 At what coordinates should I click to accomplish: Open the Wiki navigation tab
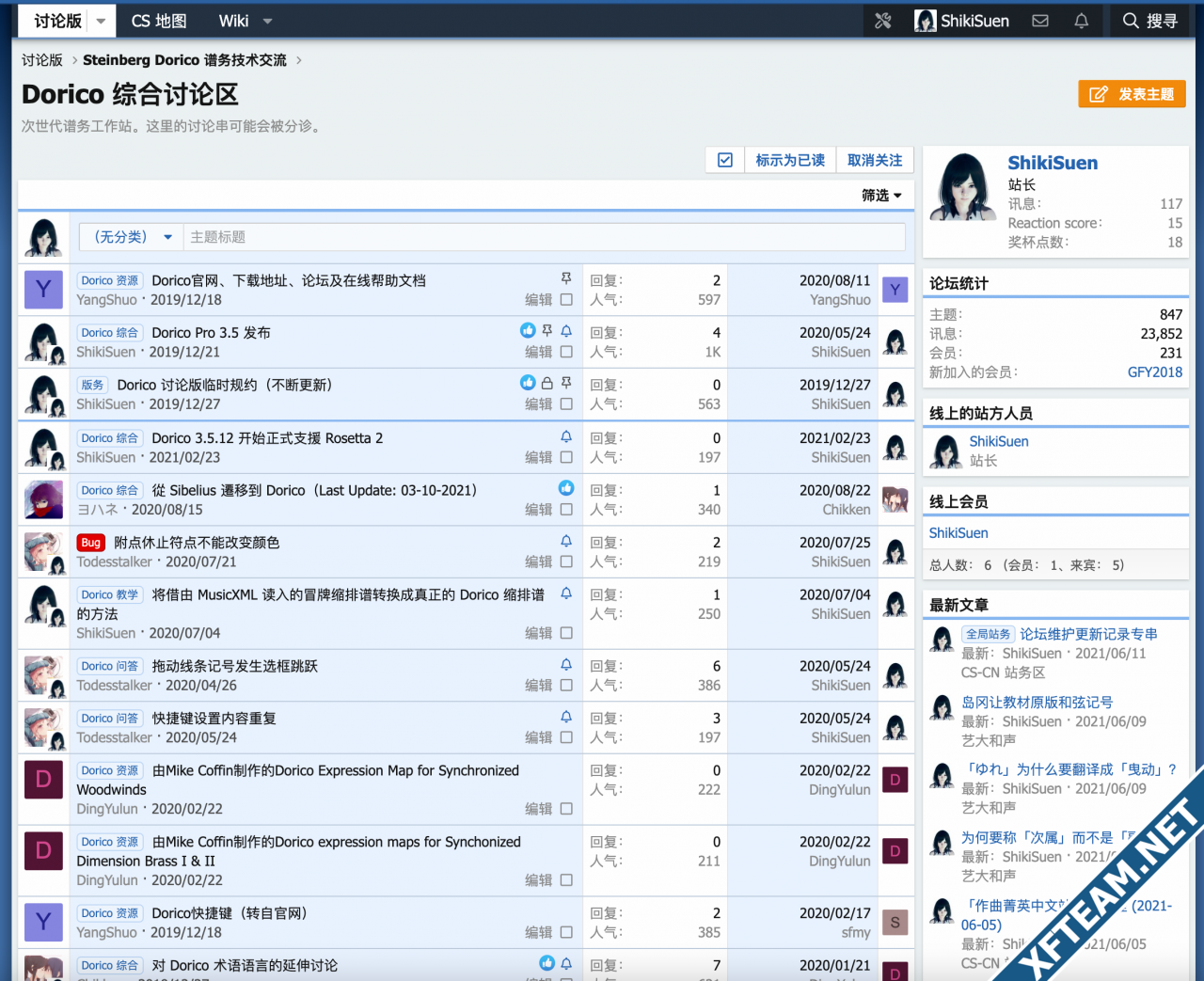(233, 21)
